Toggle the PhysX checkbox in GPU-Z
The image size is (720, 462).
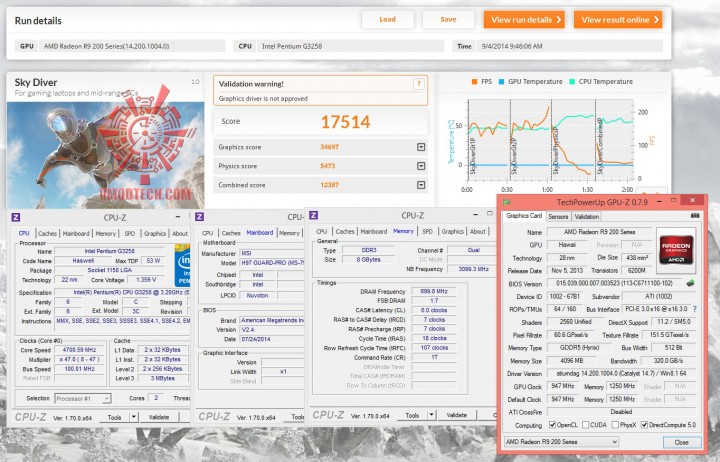pyautogui.click(x=615, y=425)
